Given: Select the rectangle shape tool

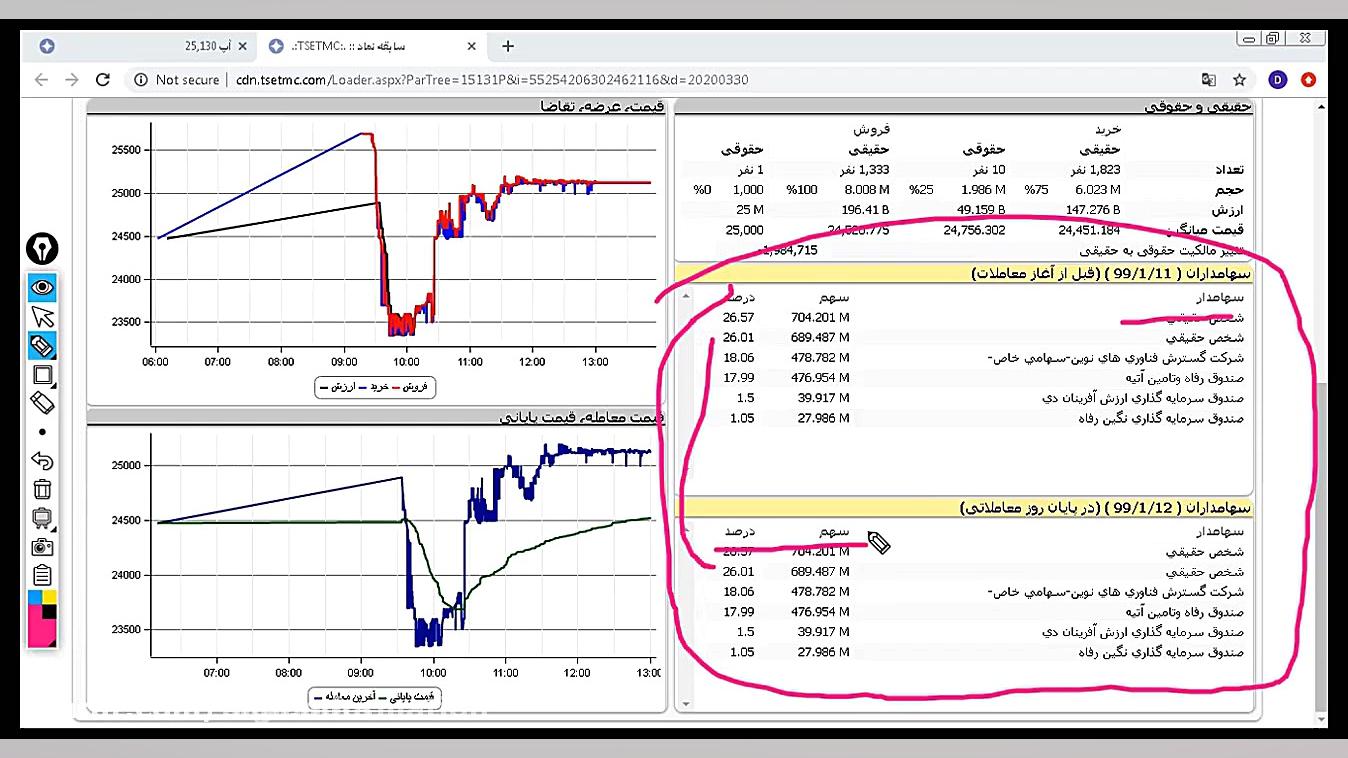Looking at the screenshot, I should pos(42,375).
